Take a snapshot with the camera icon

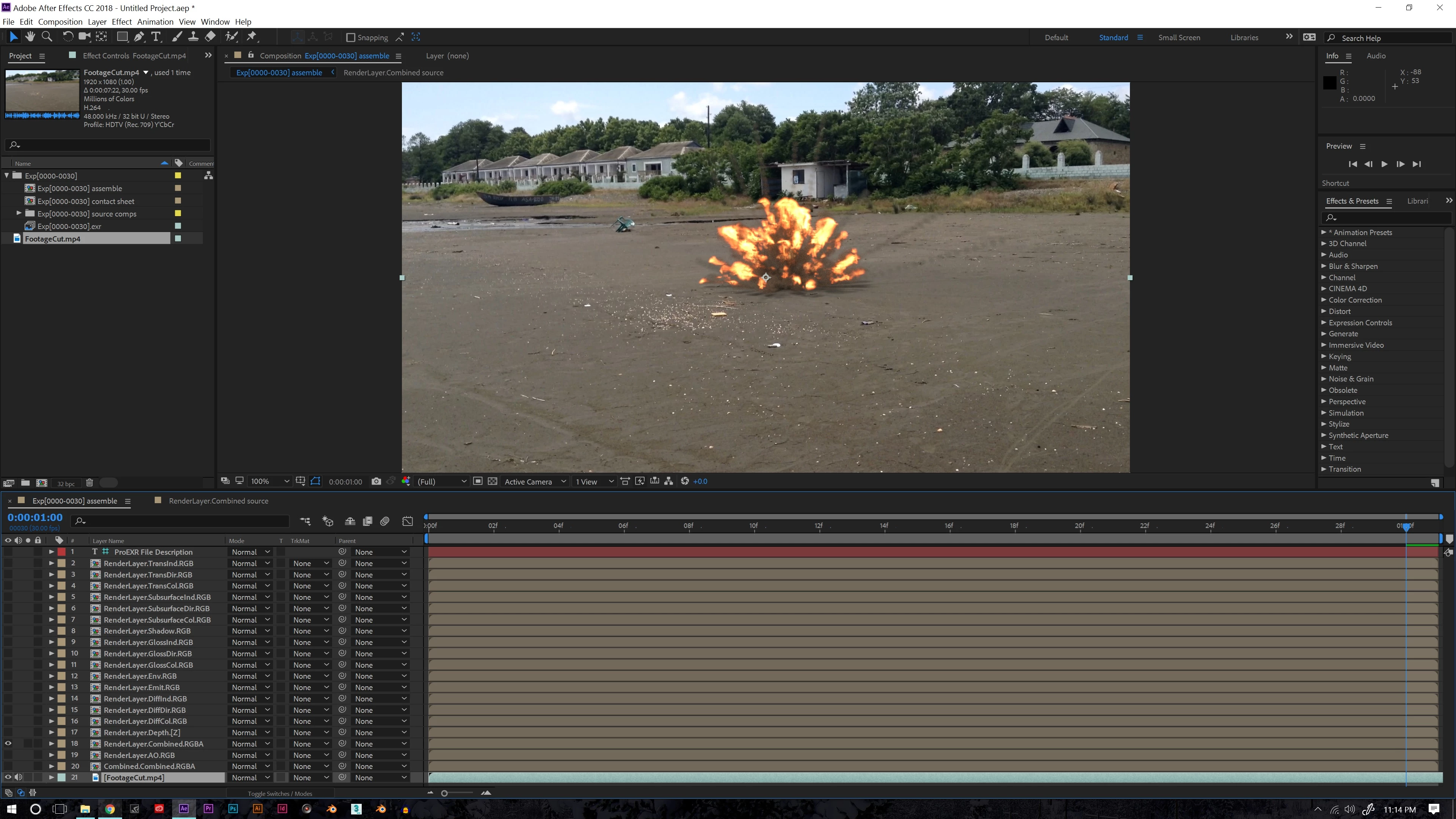coord(377,482)
